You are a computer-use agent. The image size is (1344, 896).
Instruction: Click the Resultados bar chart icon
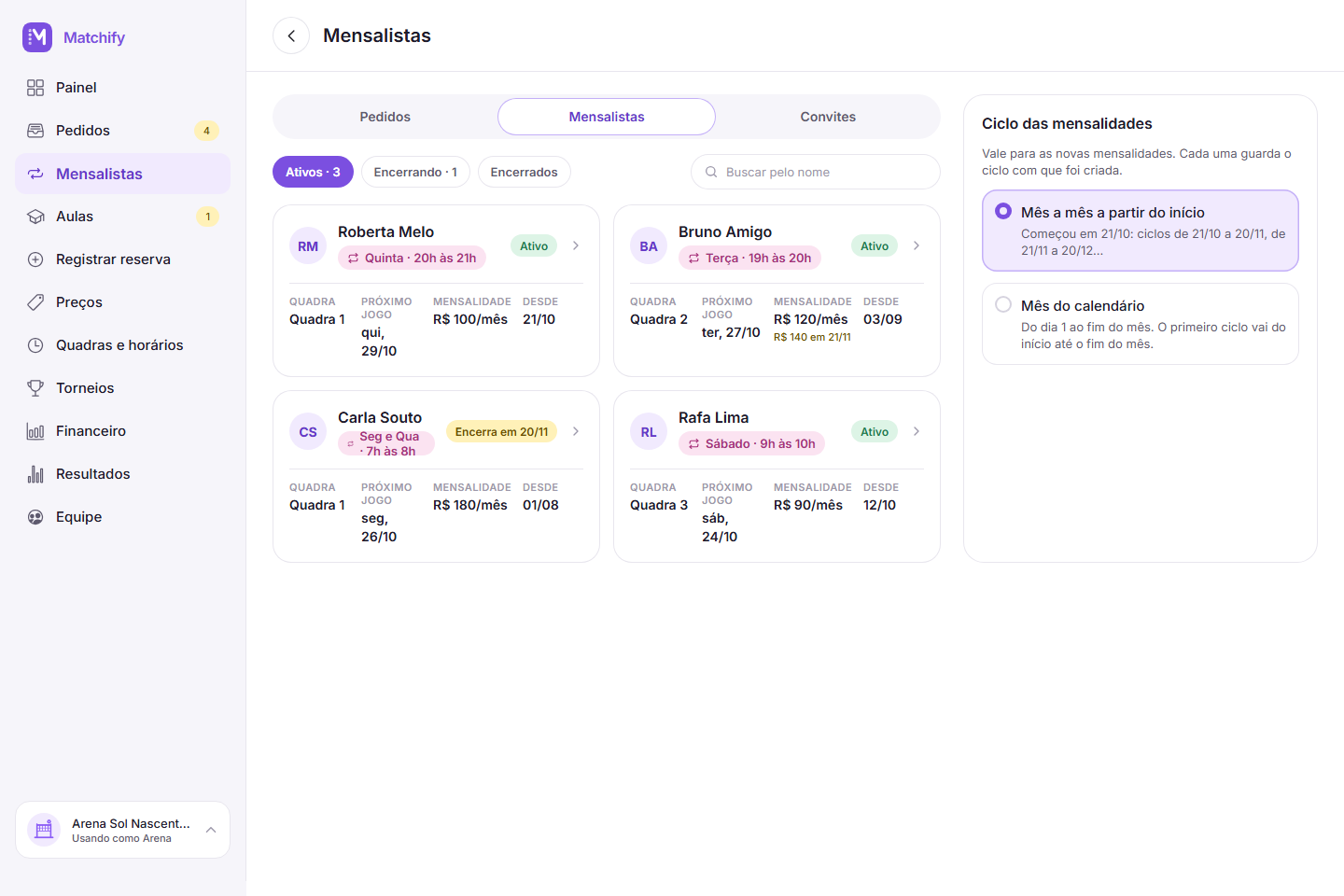(35, 474)
